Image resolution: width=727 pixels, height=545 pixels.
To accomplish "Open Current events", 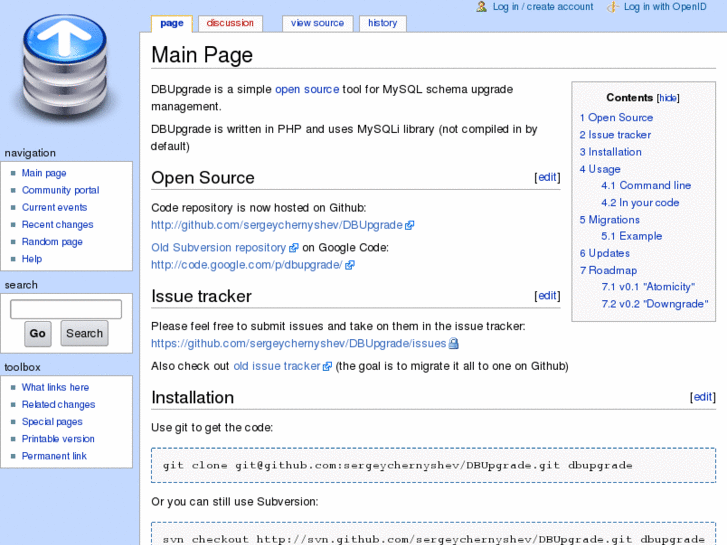I will 54,207.
